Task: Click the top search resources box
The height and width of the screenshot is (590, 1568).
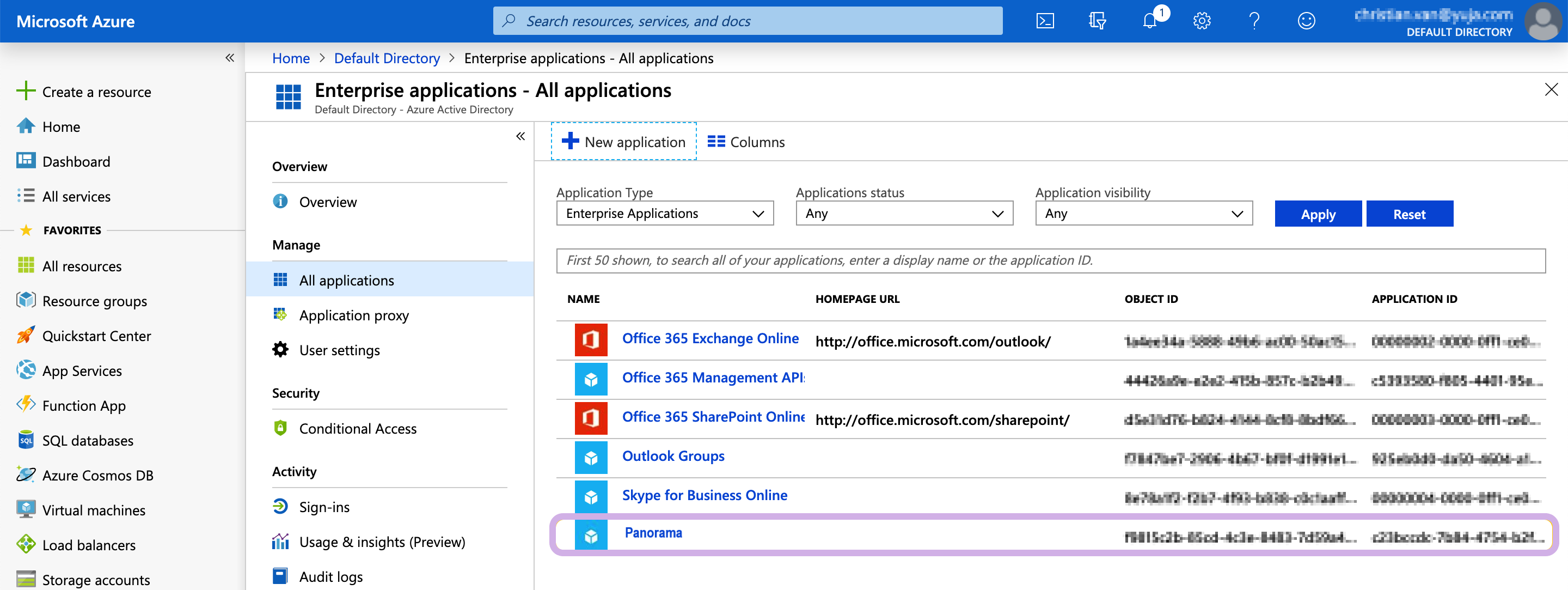Action: tap(748, 21)
